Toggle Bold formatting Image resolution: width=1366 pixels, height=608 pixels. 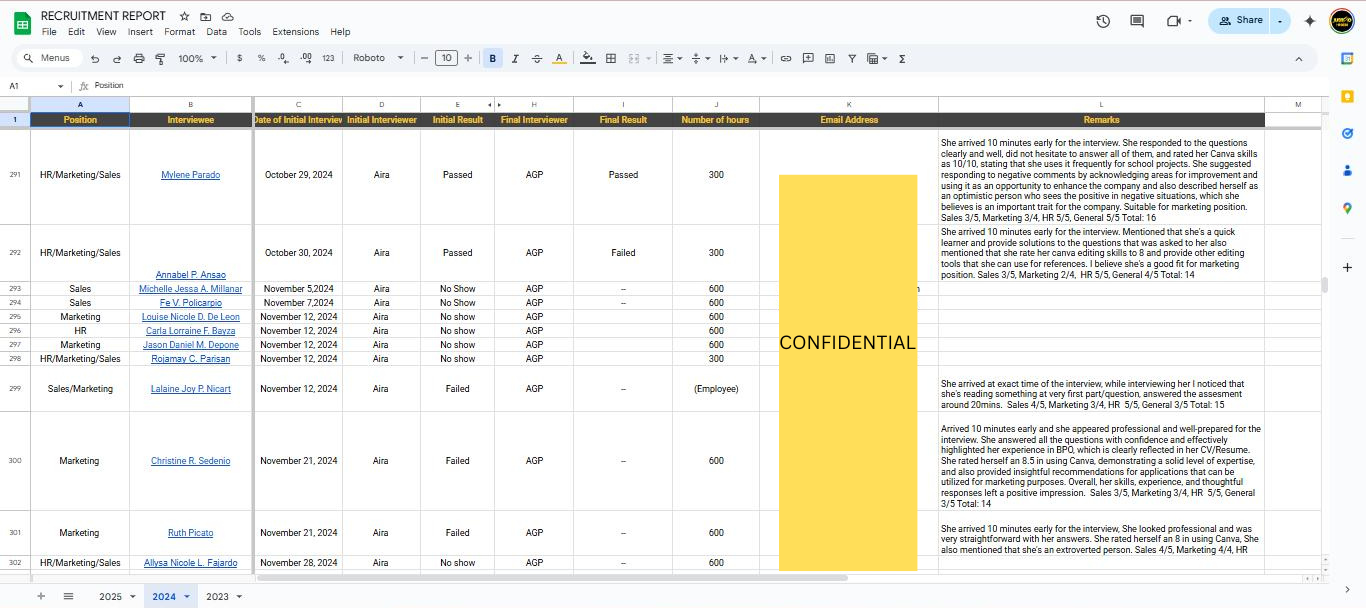tap(493, 59)
